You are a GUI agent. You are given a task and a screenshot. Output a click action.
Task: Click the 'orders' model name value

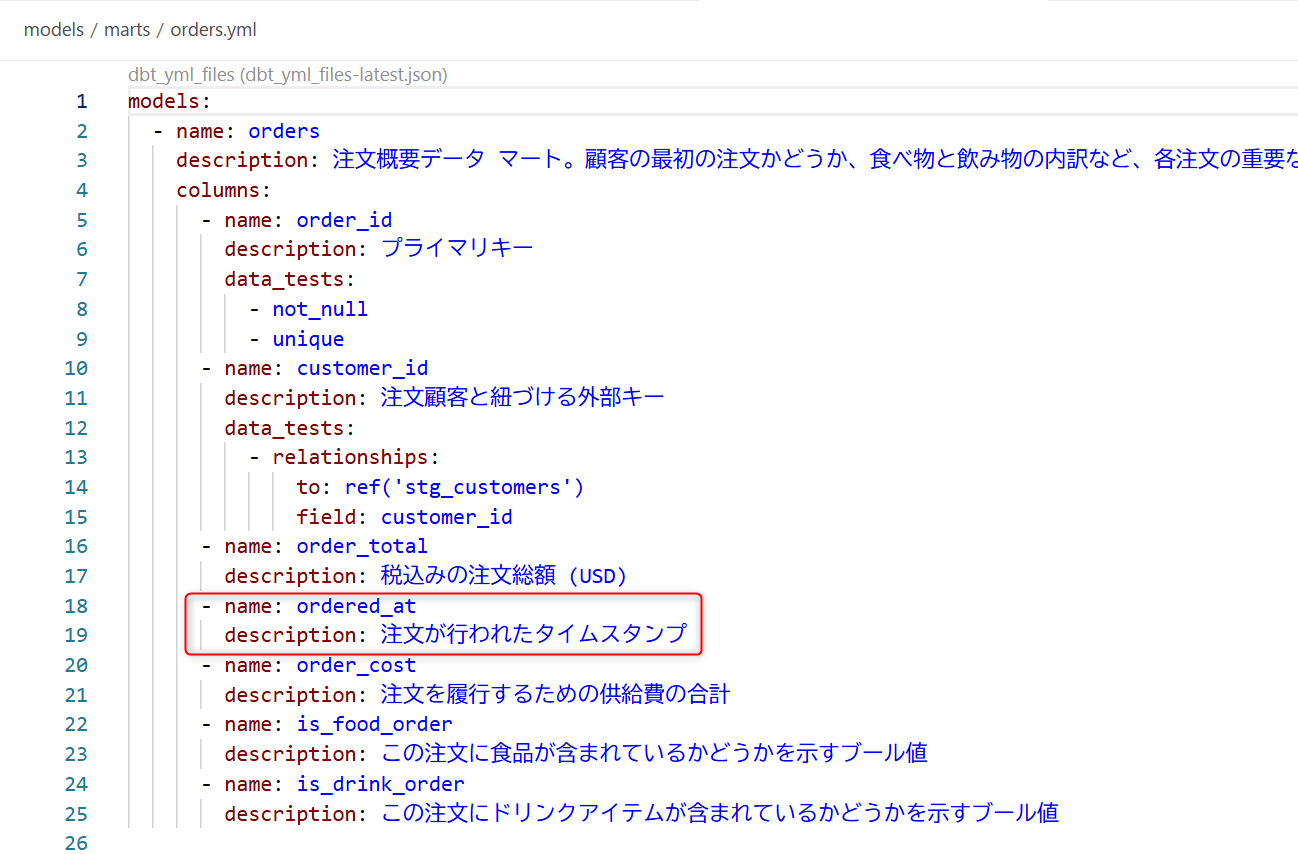click(284, 131)
